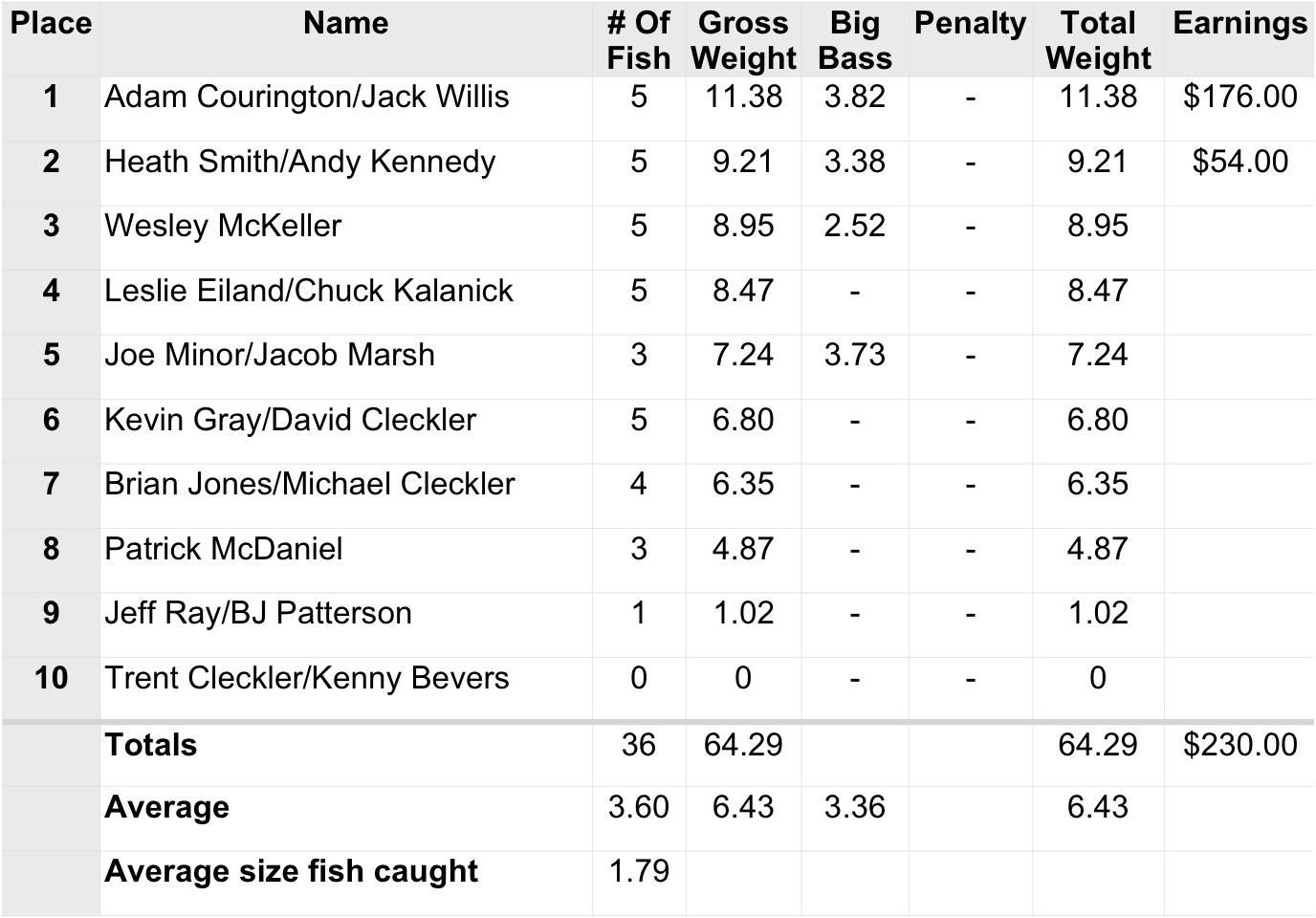Click the Big Bass column header
Image resolution: width=1316 pixels, height=918 pixels.
(x=855, y=40)
